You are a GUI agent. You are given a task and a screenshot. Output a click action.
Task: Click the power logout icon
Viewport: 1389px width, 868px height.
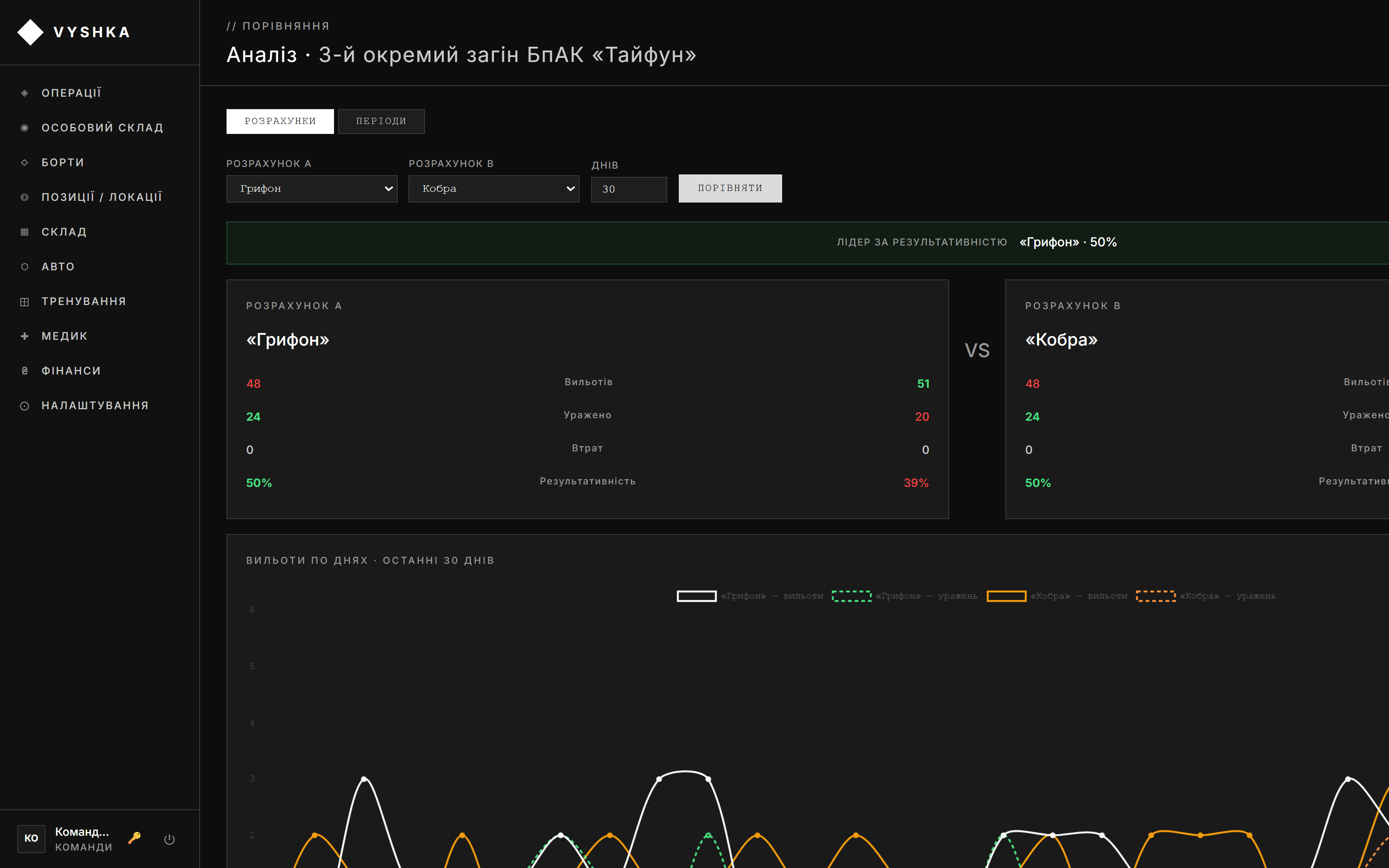[x=169, y=839]
